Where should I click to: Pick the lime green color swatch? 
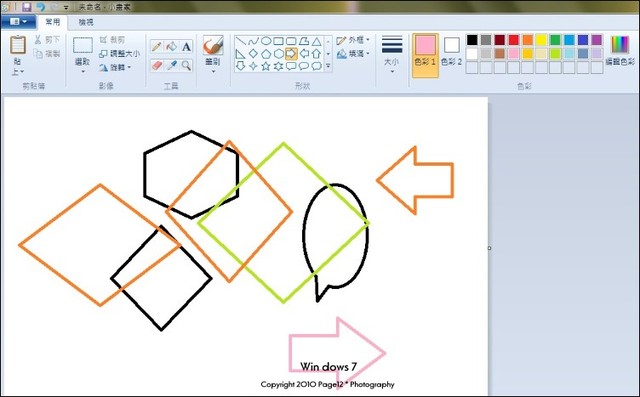[555, 53]
